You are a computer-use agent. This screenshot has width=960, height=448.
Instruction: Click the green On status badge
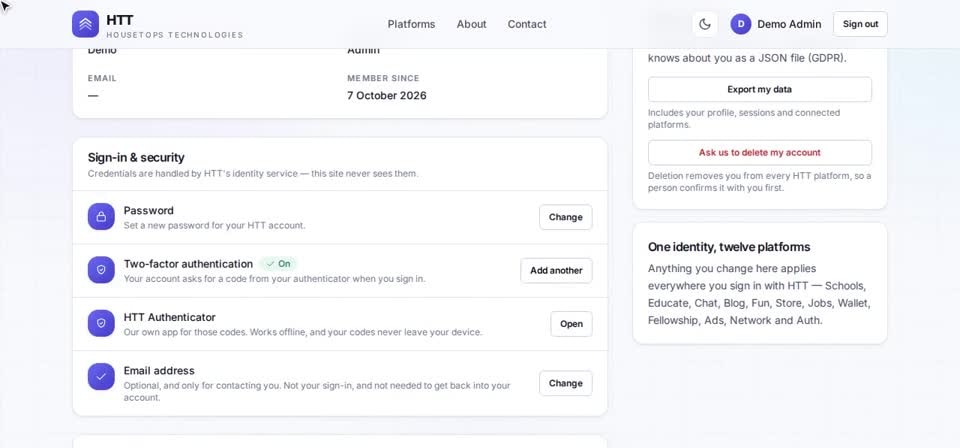coord(279,264)
